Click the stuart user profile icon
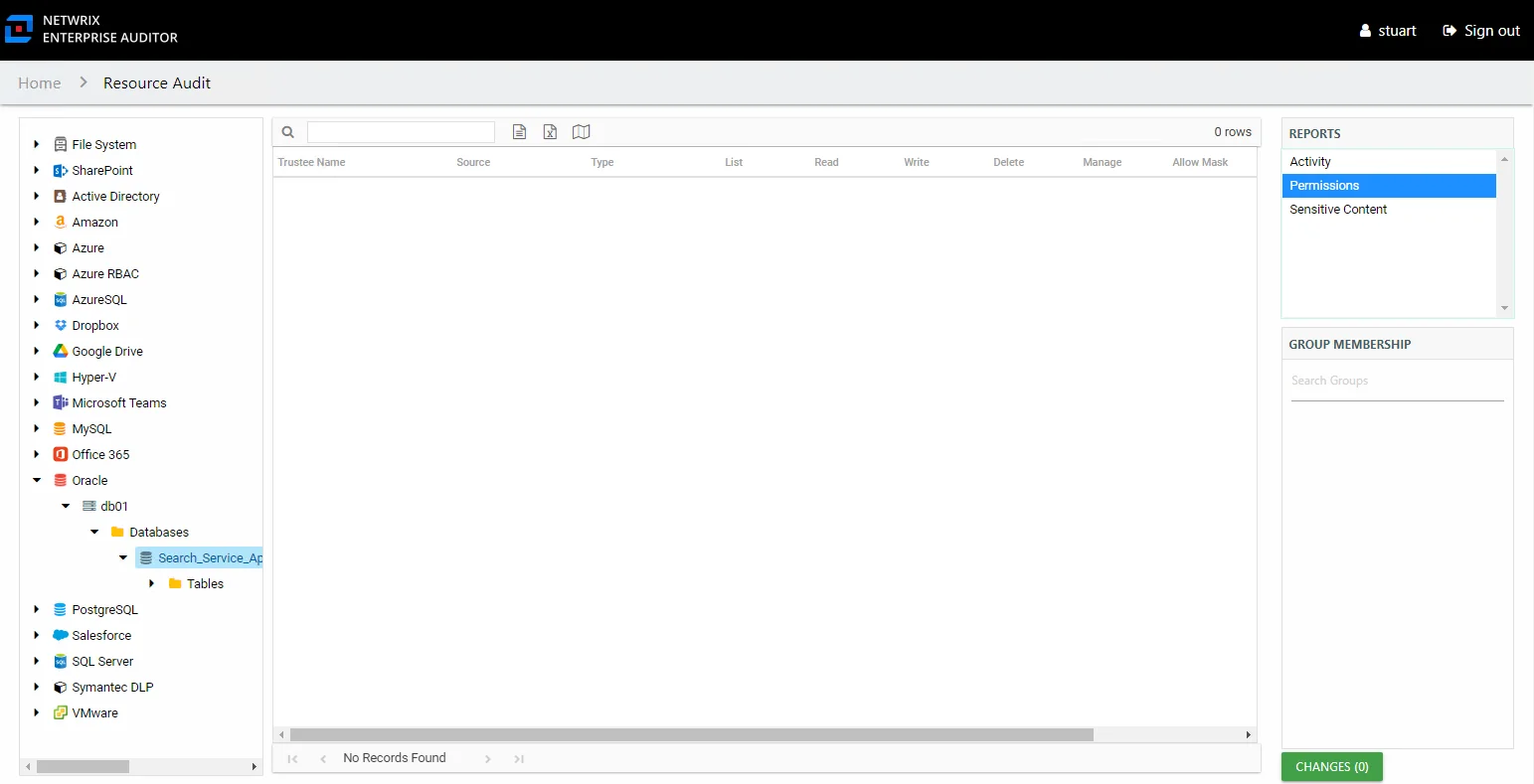The image size is (1534, 784). [1365, 31]
